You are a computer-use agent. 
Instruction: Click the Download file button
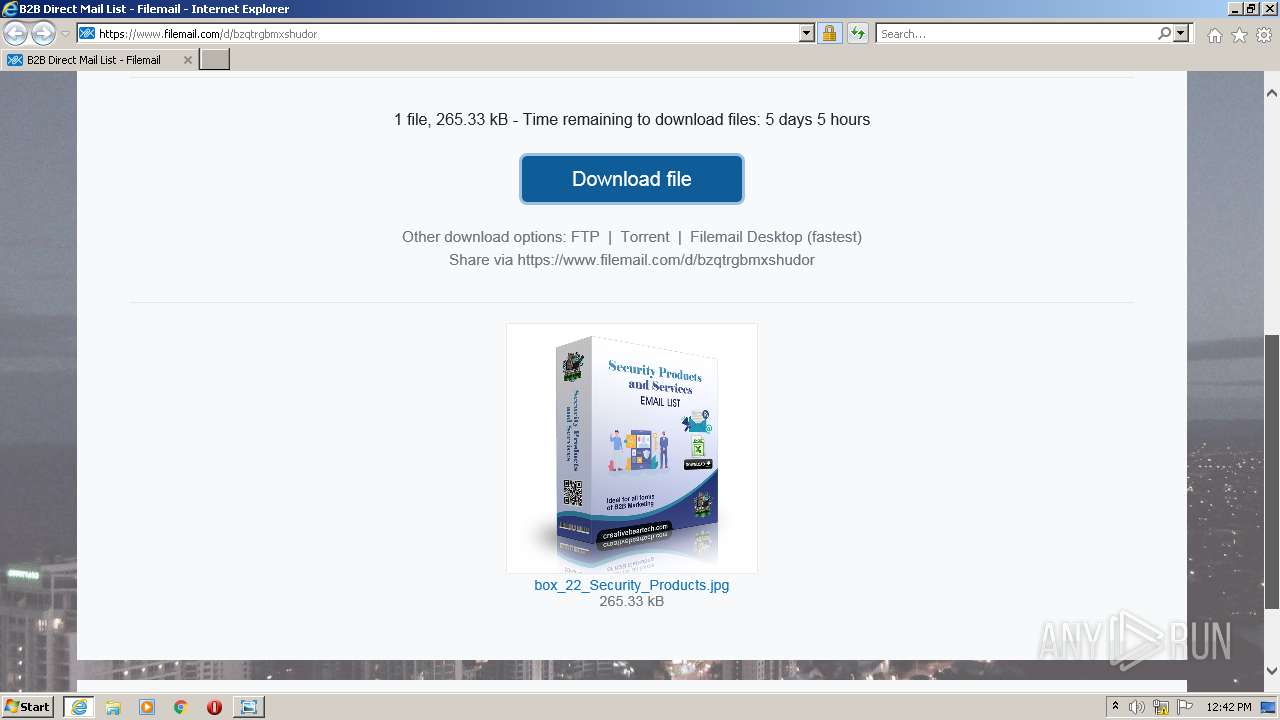(x=631, y=179)
